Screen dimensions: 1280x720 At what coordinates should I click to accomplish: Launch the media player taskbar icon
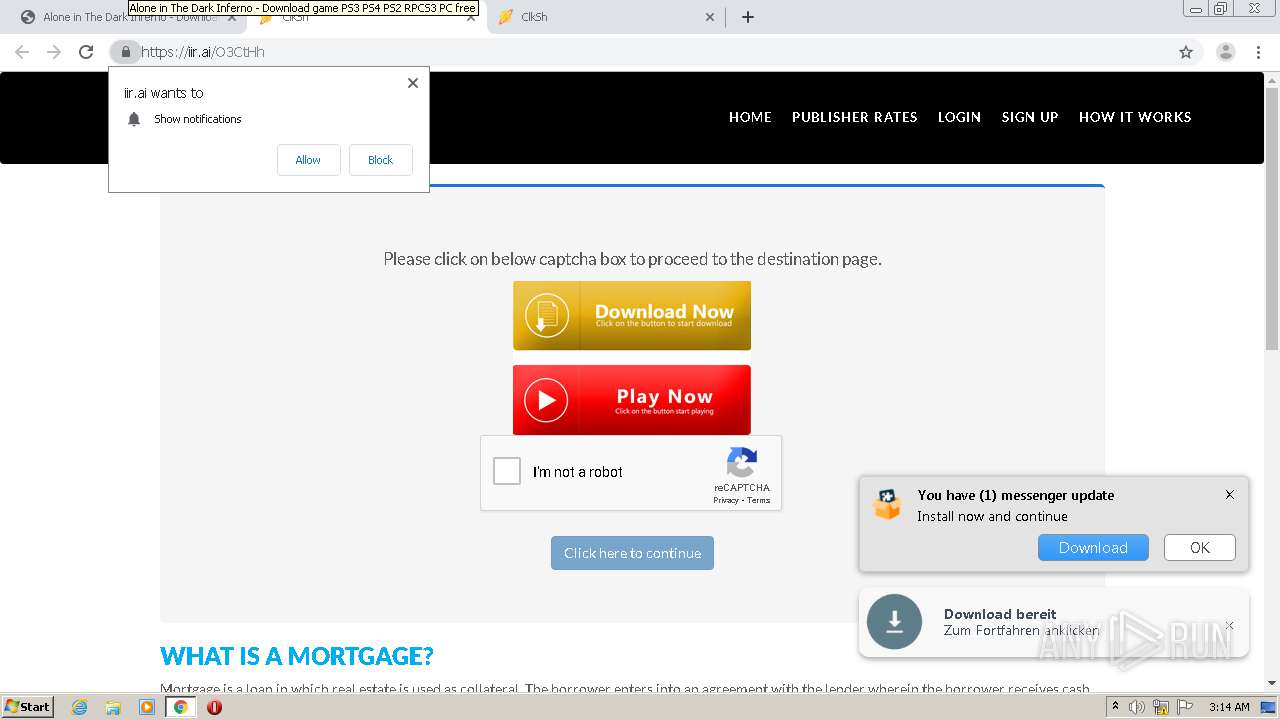147,707
